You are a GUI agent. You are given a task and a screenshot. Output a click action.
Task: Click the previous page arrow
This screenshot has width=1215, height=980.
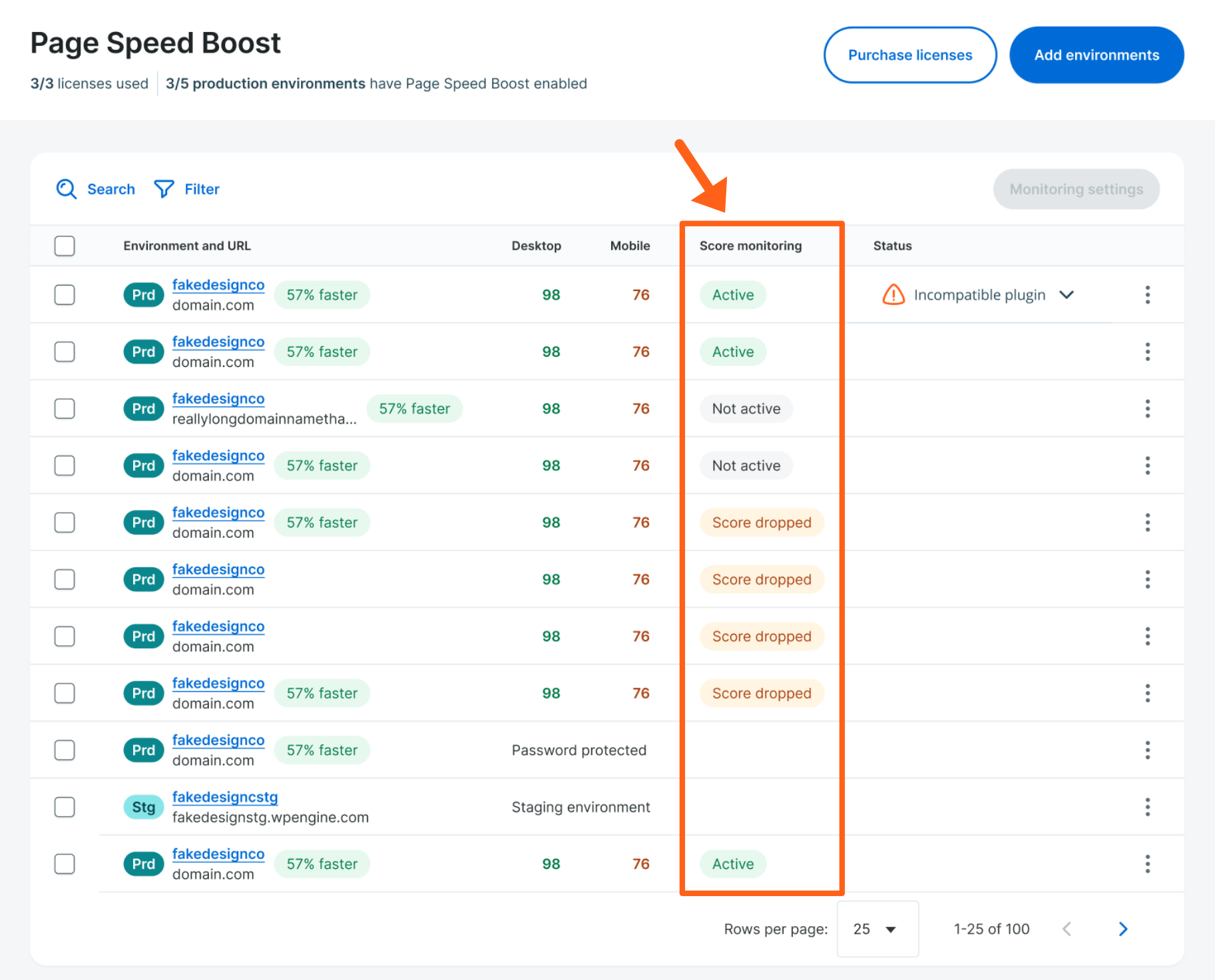(x=1067, y=929)
